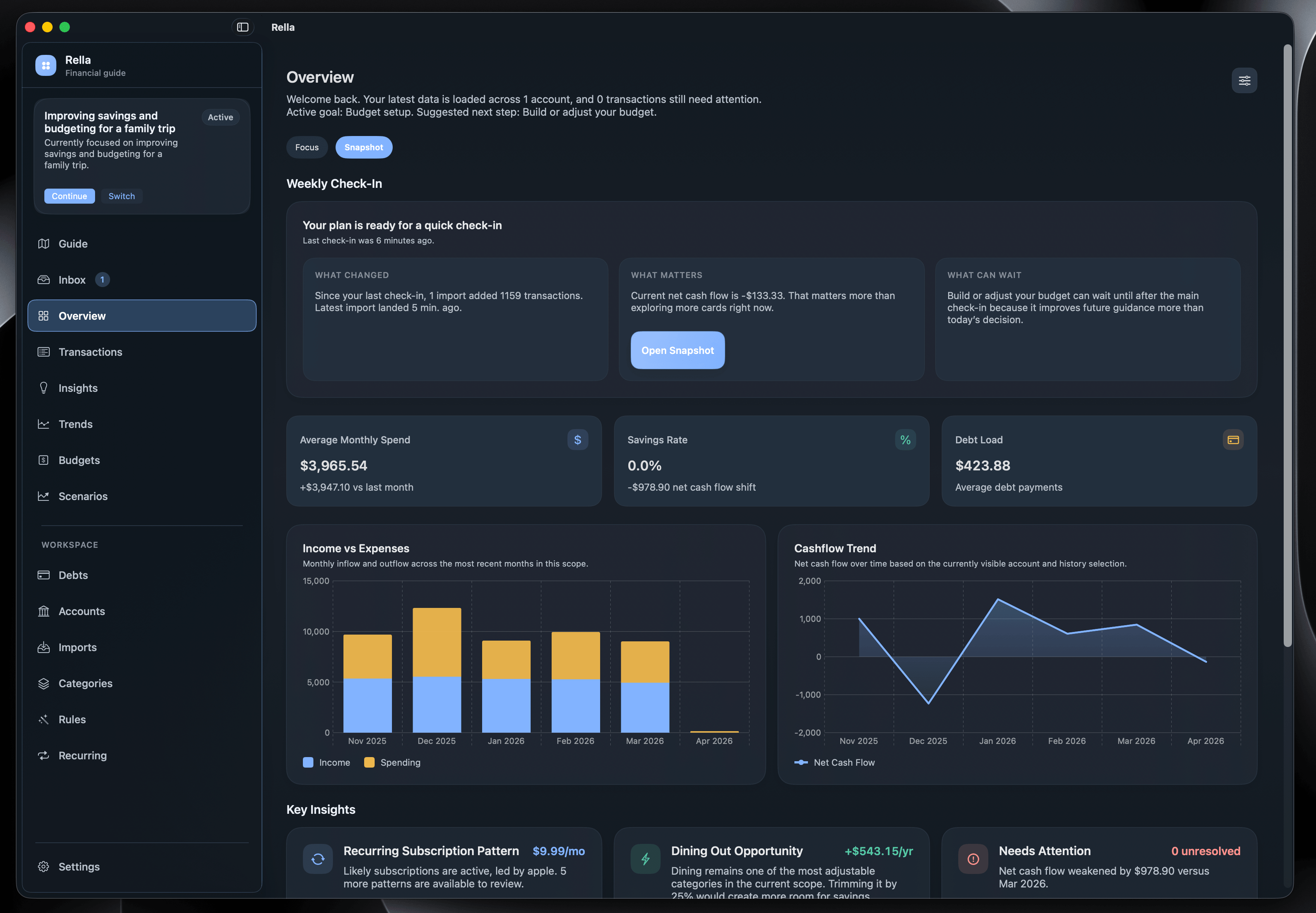Click the Dining Out Opportunity bolt icon
1316x913 pixels.
click(x=646, y=859)
